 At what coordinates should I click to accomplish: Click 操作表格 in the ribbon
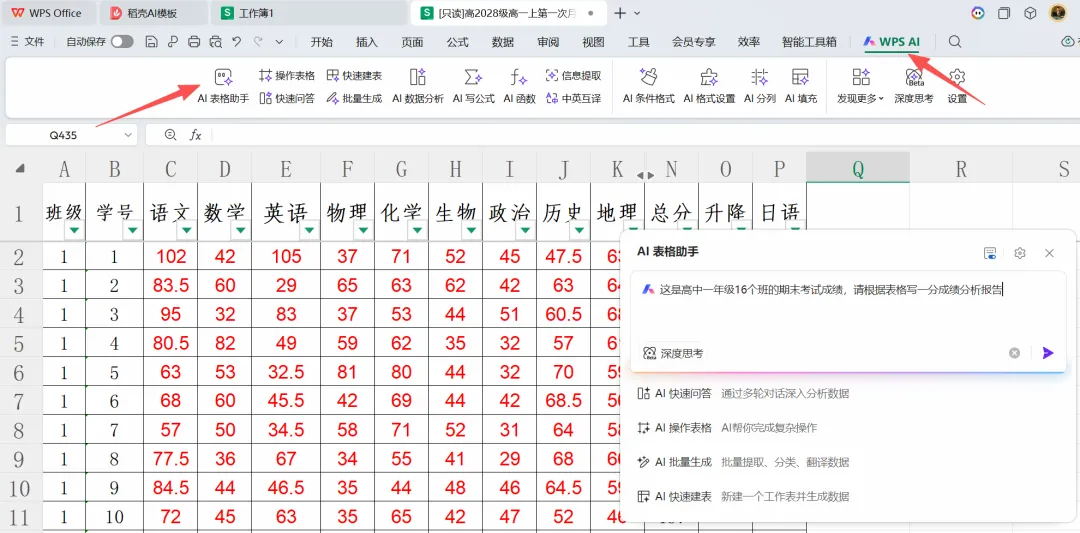[x=287, y=76]
